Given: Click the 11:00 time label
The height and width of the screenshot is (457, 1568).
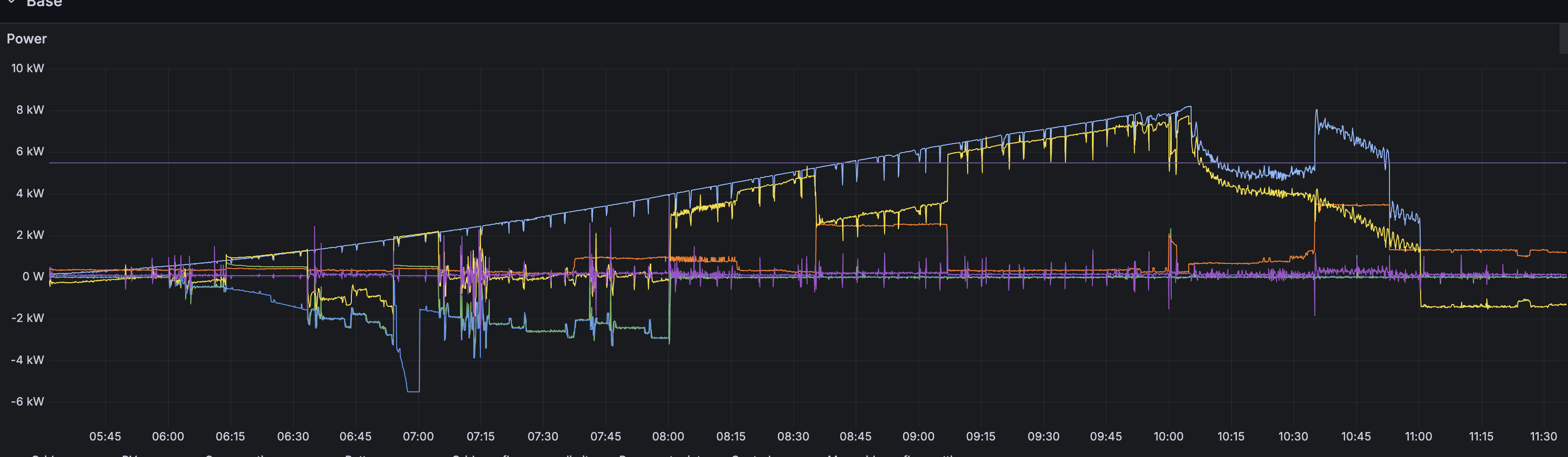Looking at the screenshot, I should (x=1418, y=436).
